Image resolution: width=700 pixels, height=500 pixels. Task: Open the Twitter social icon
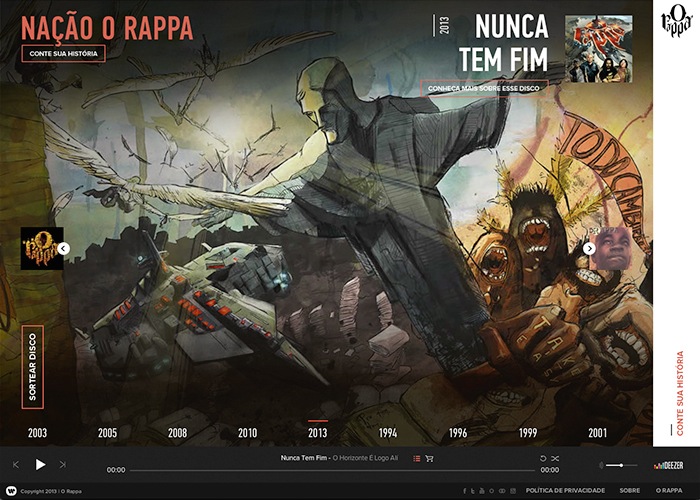tap(473, 491)
